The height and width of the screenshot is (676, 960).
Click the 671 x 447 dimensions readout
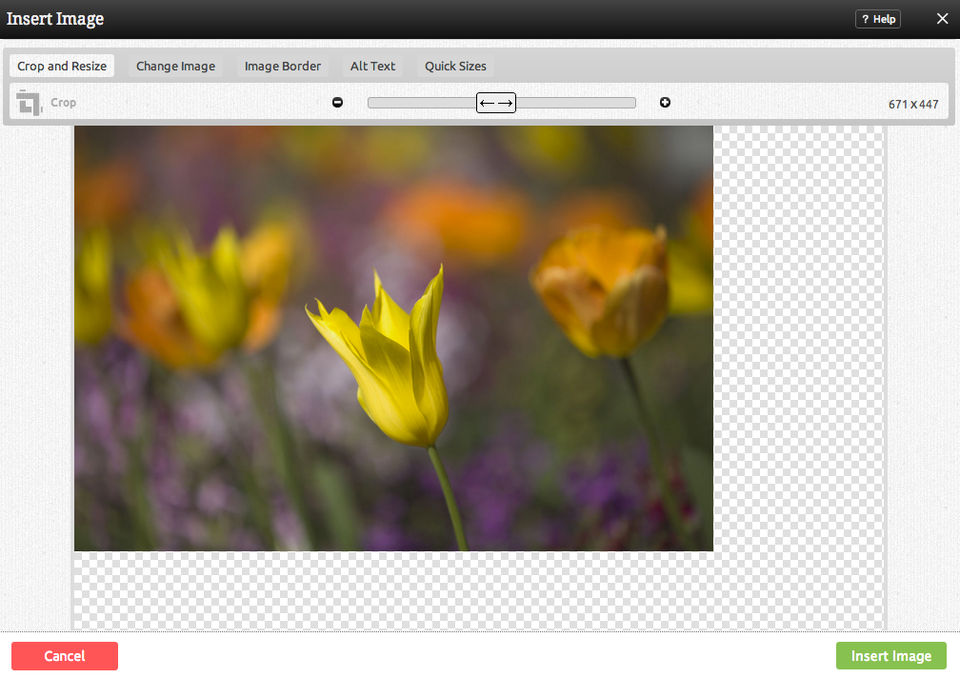913,104
